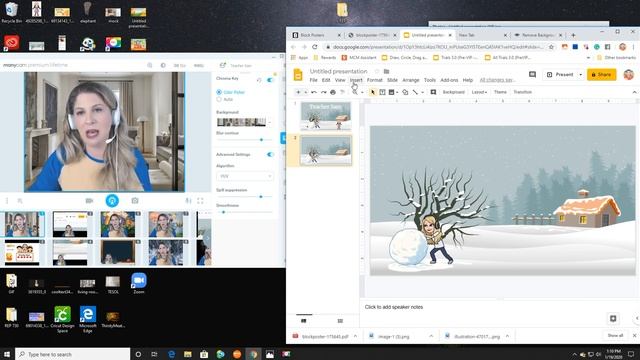The width and height of the screenshot is (640, 360).
Task: Click the Redo icon in Slides toolbar
Action: [x=323, y=92]
